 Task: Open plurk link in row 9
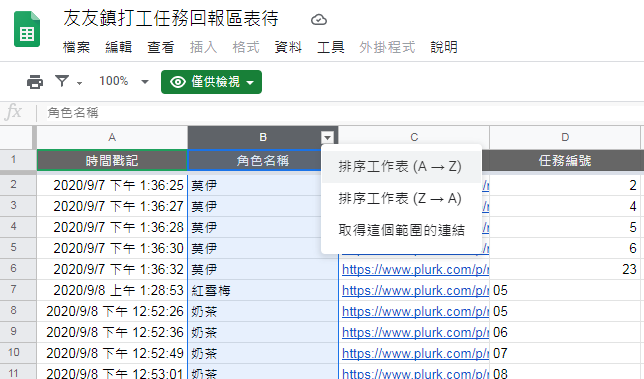[x=415, y=332]
